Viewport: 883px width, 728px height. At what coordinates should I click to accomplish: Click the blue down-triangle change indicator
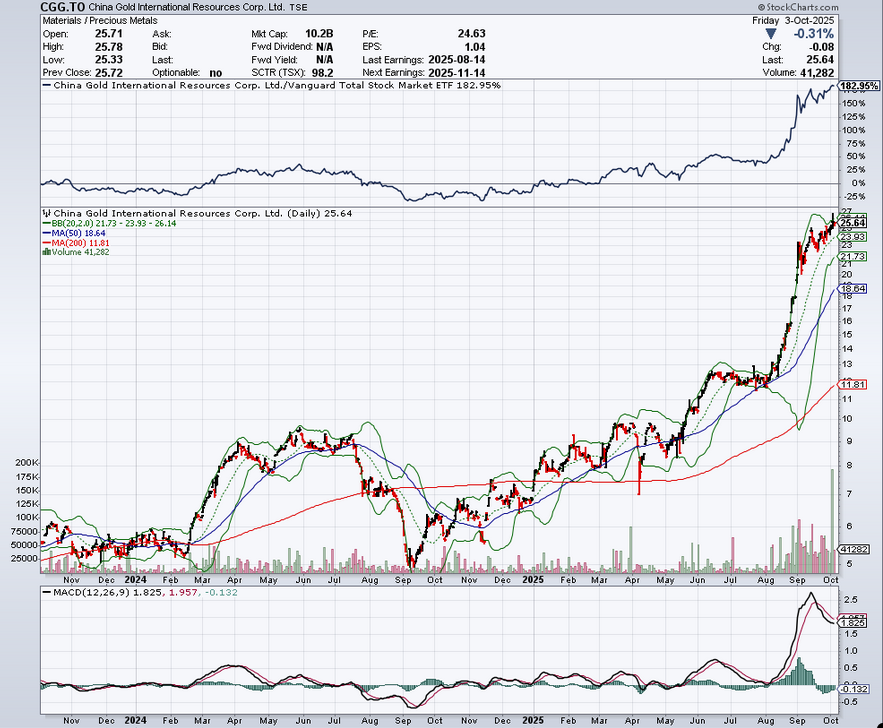click(x=771, y=34)
